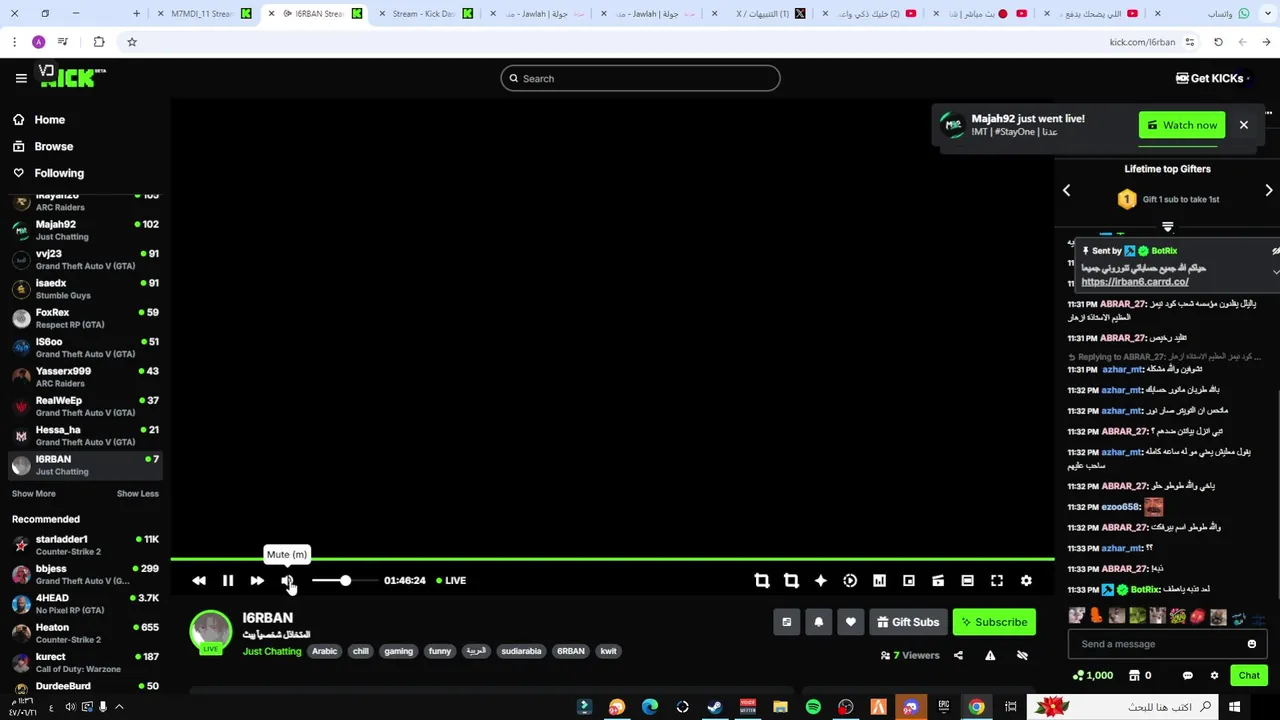Open channel points 1,000 balance
The height and width of the screenshot is (720, 1280).
[1093, 676]
